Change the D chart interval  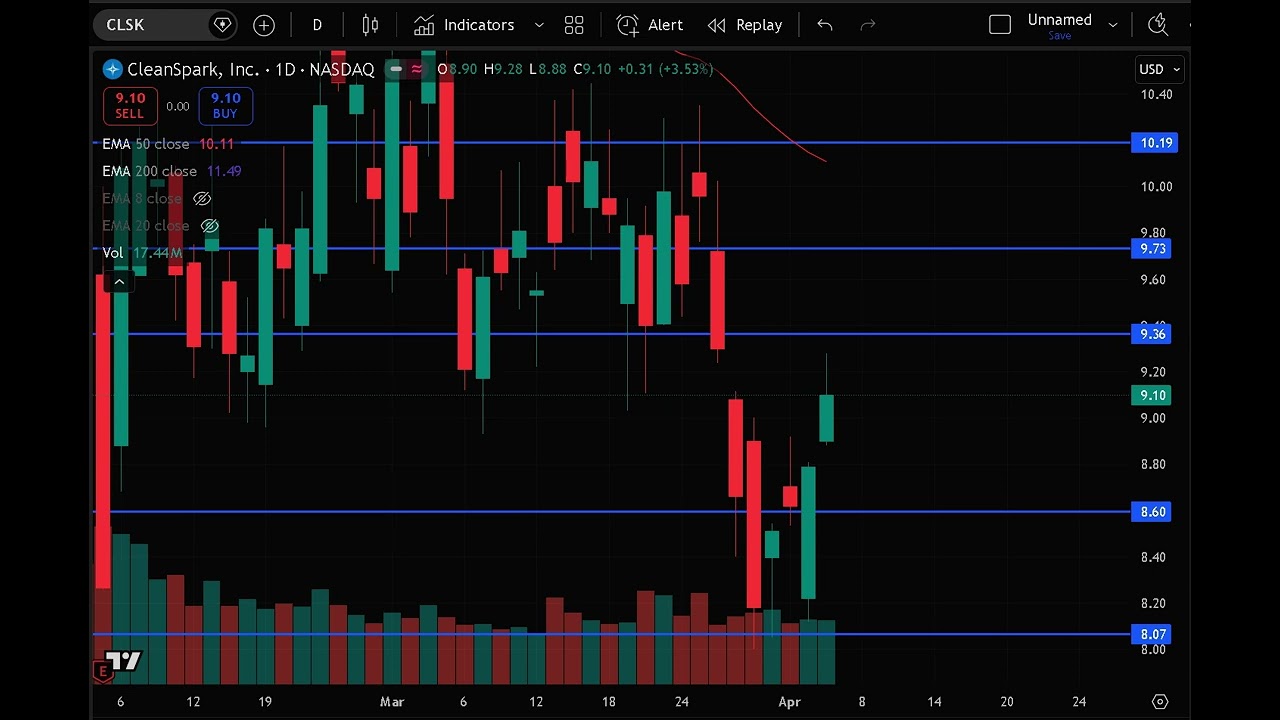[x=317, y=25]
